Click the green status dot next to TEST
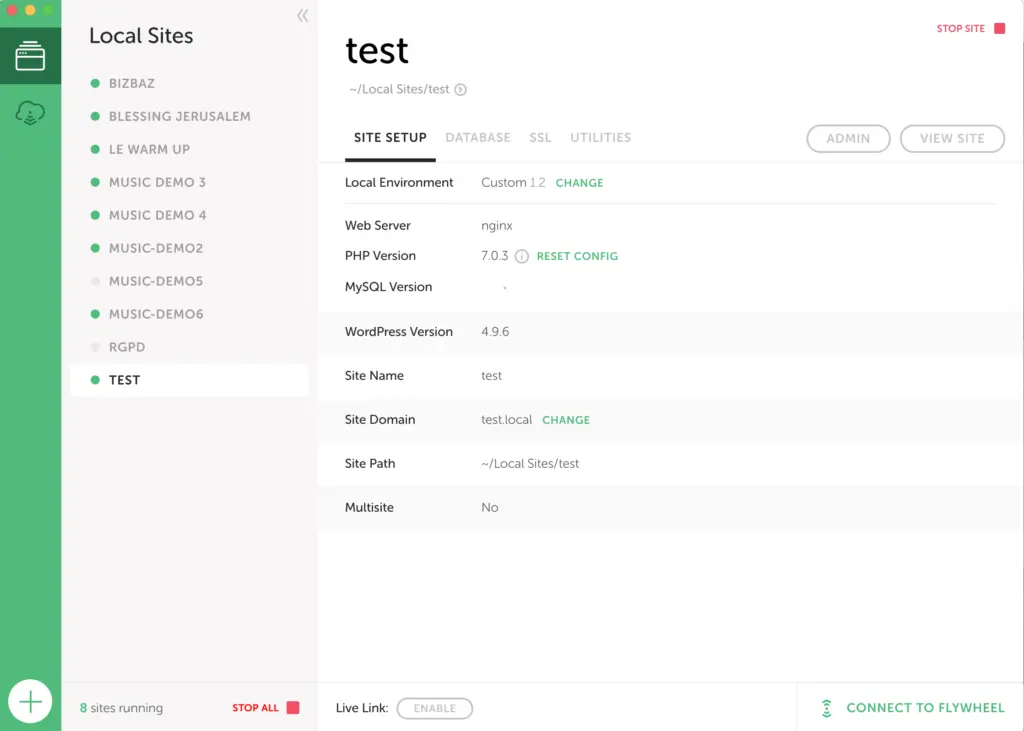Image resolution: width=1024 pixels, height=731 pixels. (x=95, y=380)
